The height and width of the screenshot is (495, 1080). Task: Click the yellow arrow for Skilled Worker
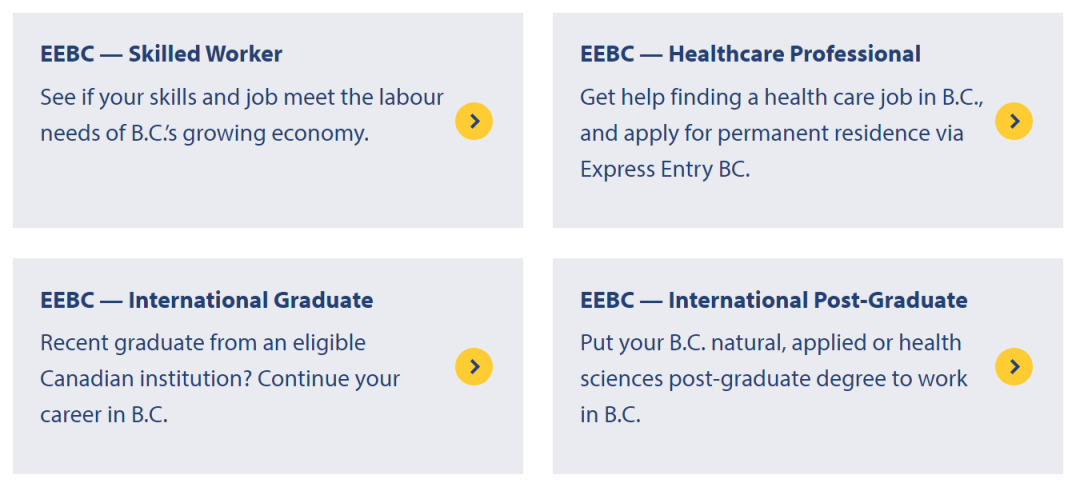(x=474, y=121)
